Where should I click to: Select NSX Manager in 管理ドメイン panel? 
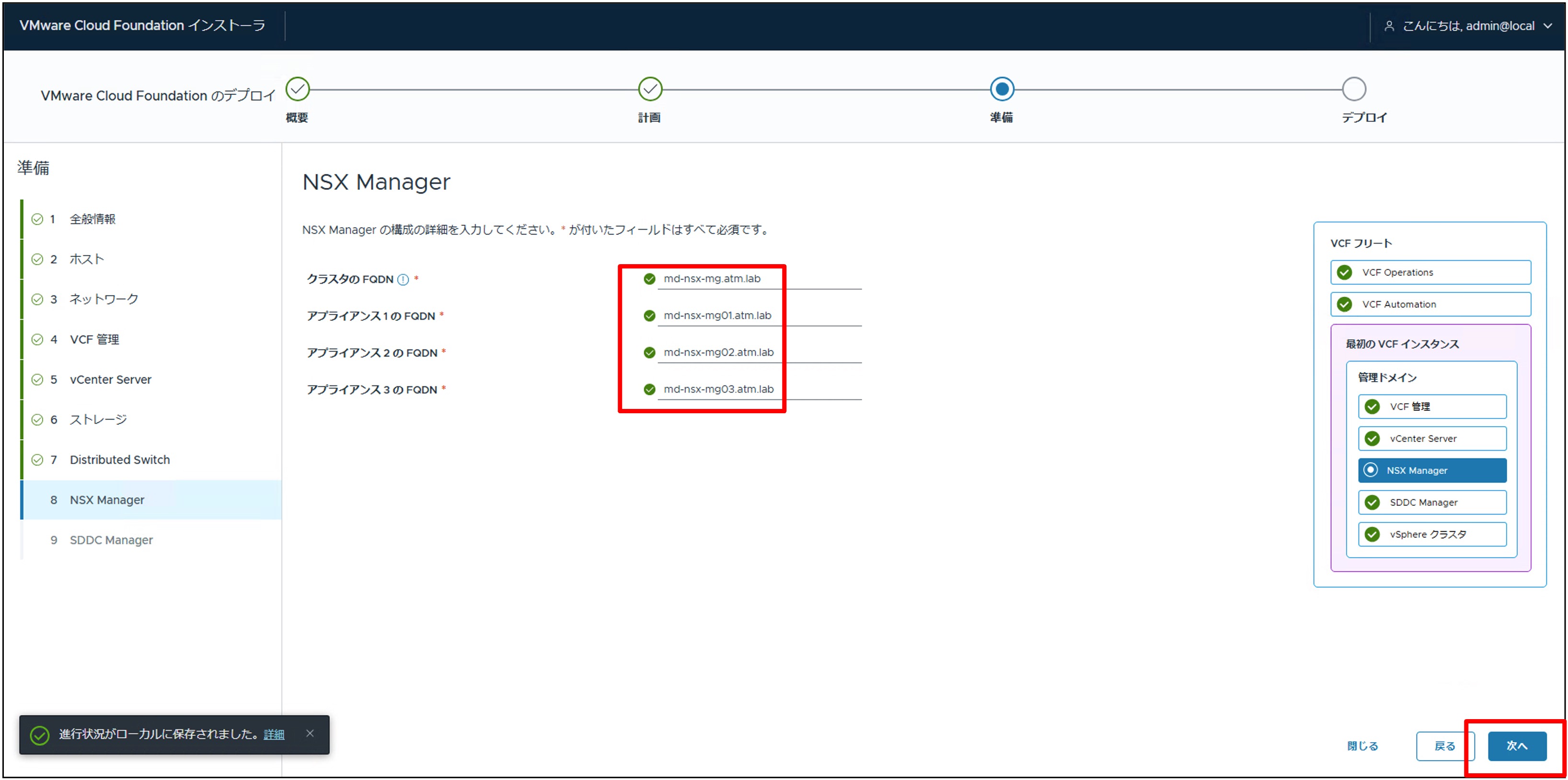coord(1432,471)
